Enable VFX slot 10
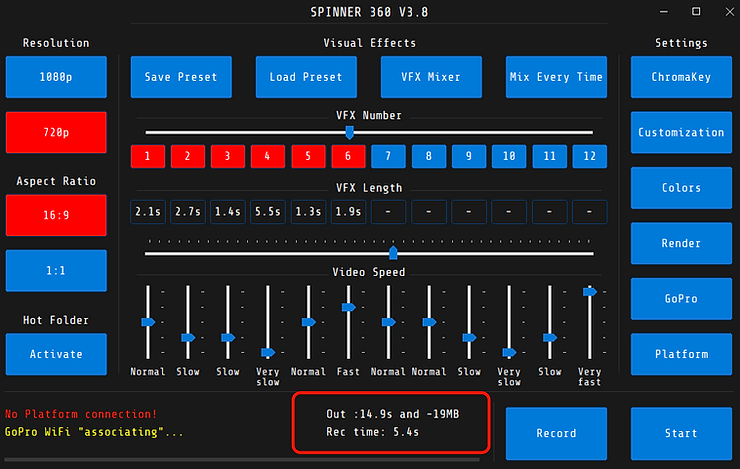The height and width of the screenshot is (469, 740). point(509,156)
